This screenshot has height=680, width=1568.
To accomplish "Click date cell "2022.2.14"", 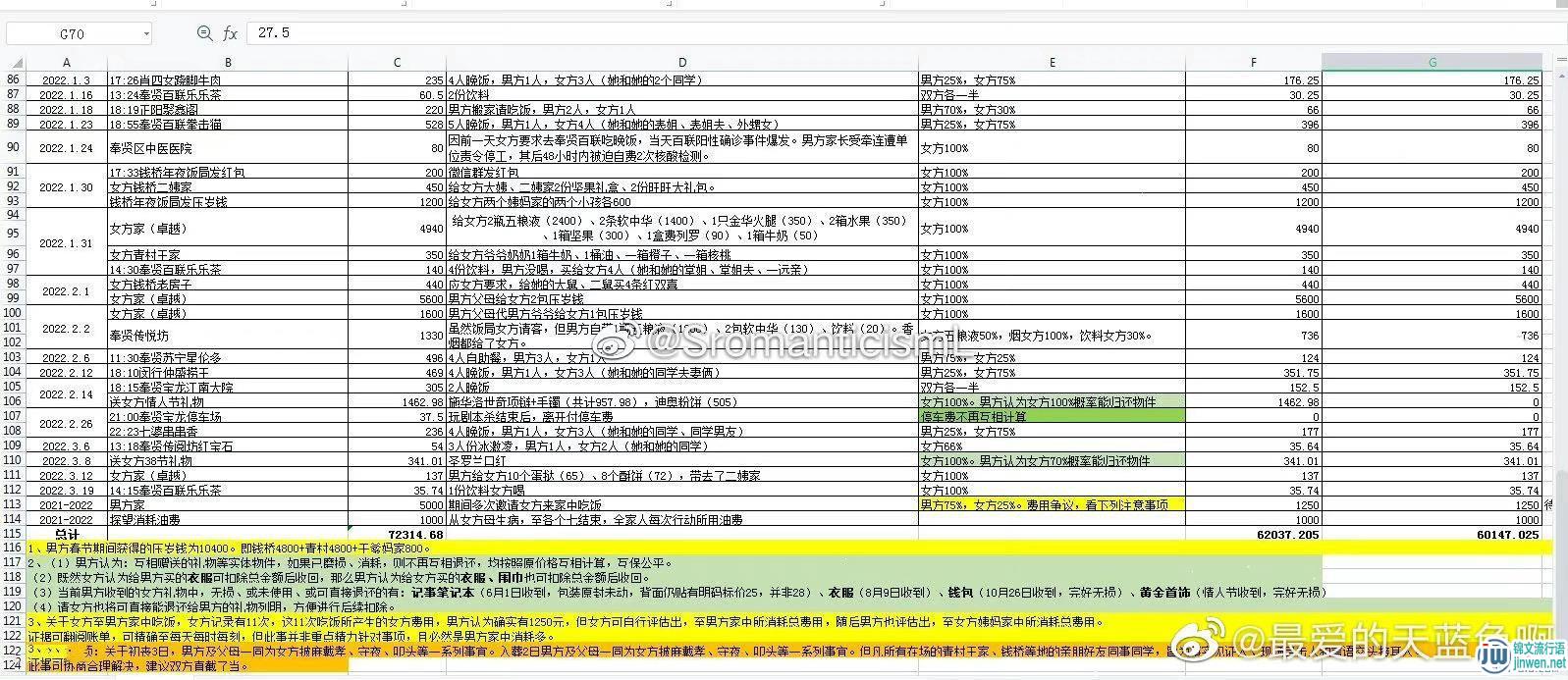I will pyautogui.click(x=67, y=394).
